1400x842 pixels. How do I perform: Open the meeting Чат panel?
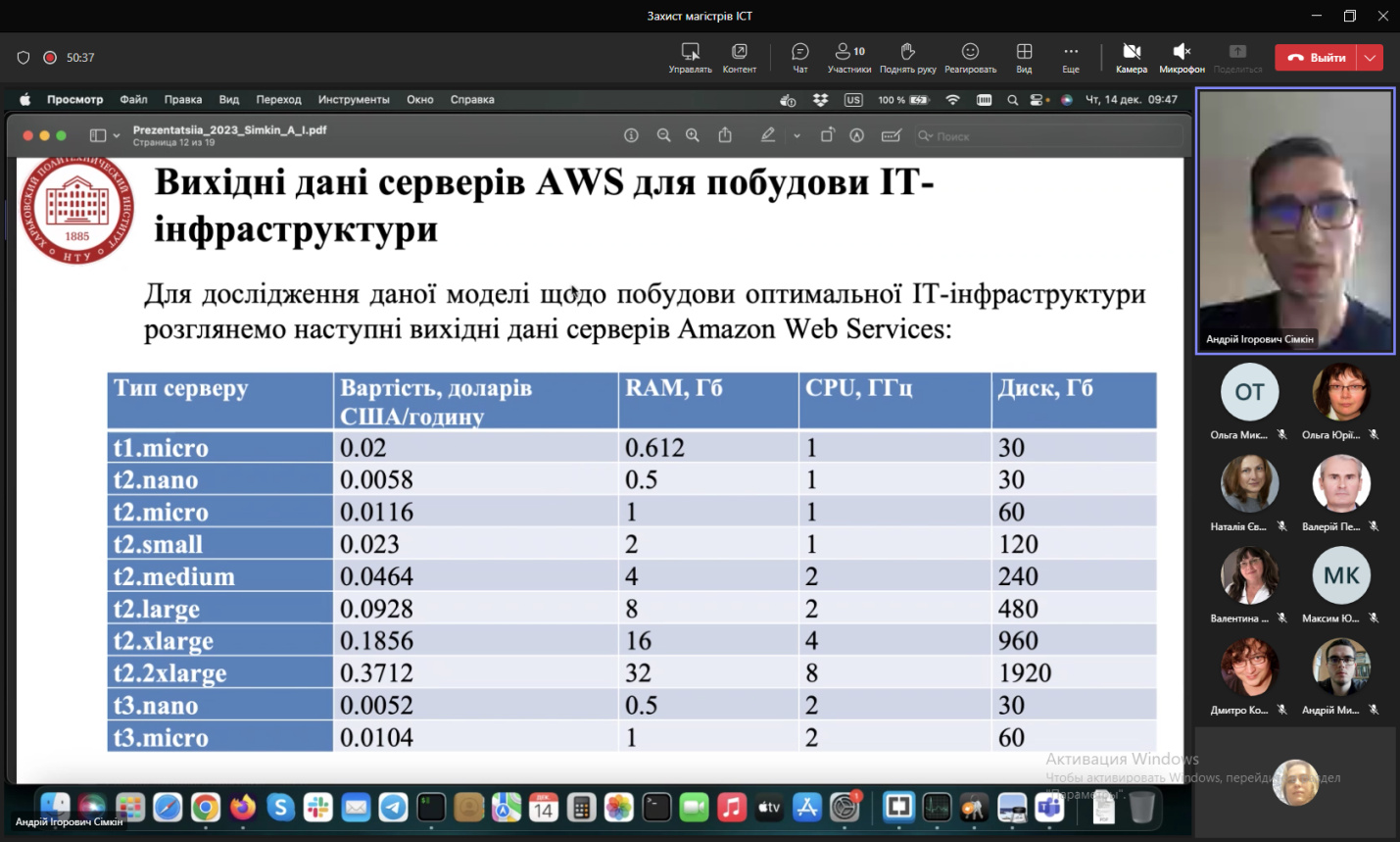pyautogui.click(x=800, y=57)
